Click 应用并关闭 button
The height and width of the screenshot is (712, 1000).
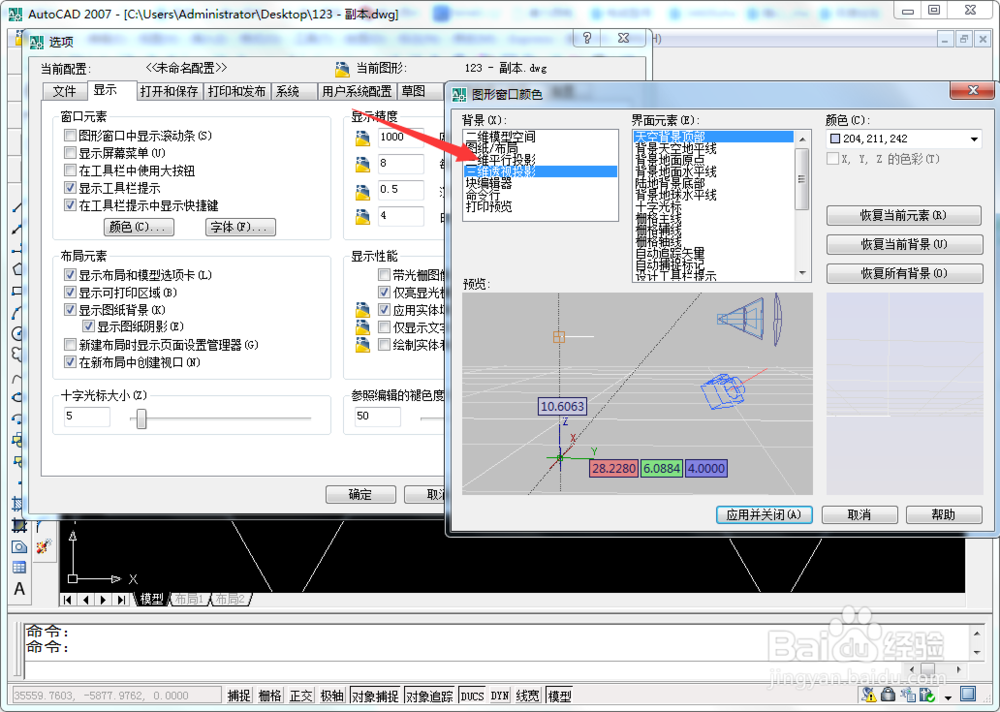[x=764, y=515]
